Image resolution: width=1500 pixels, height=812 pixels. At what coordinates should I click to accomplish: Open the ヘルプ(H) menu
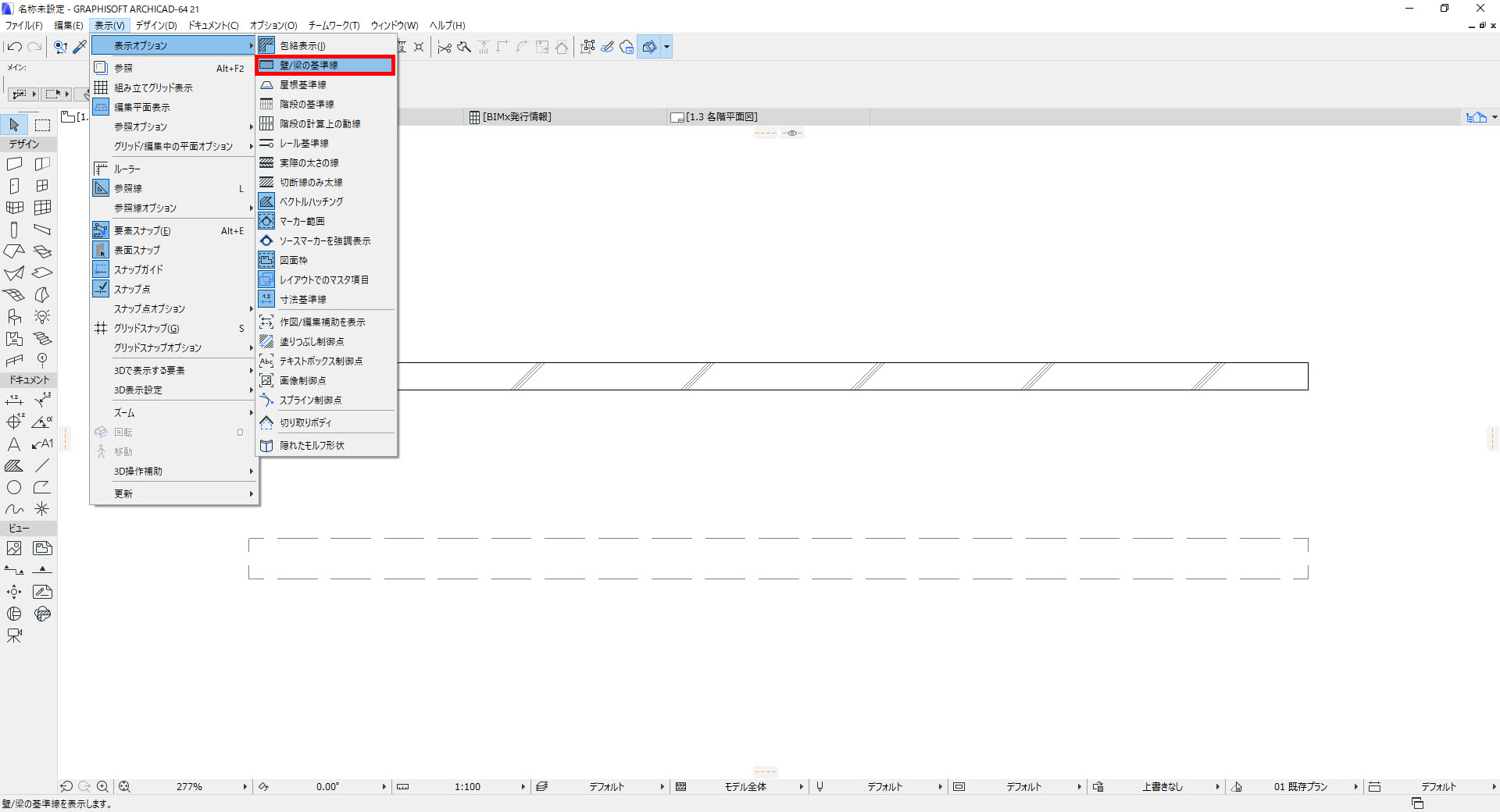coord(448,26)
